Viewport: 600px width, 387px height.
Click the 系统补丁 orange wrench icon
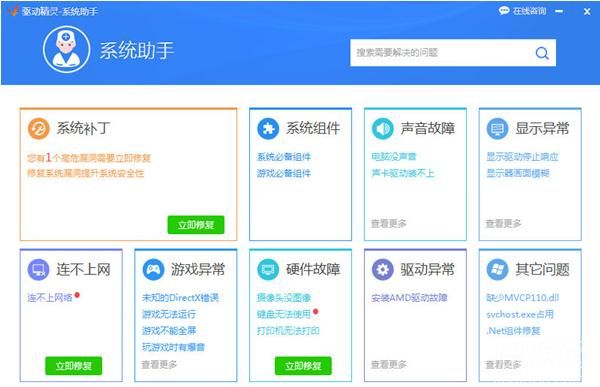click(39, 128)
